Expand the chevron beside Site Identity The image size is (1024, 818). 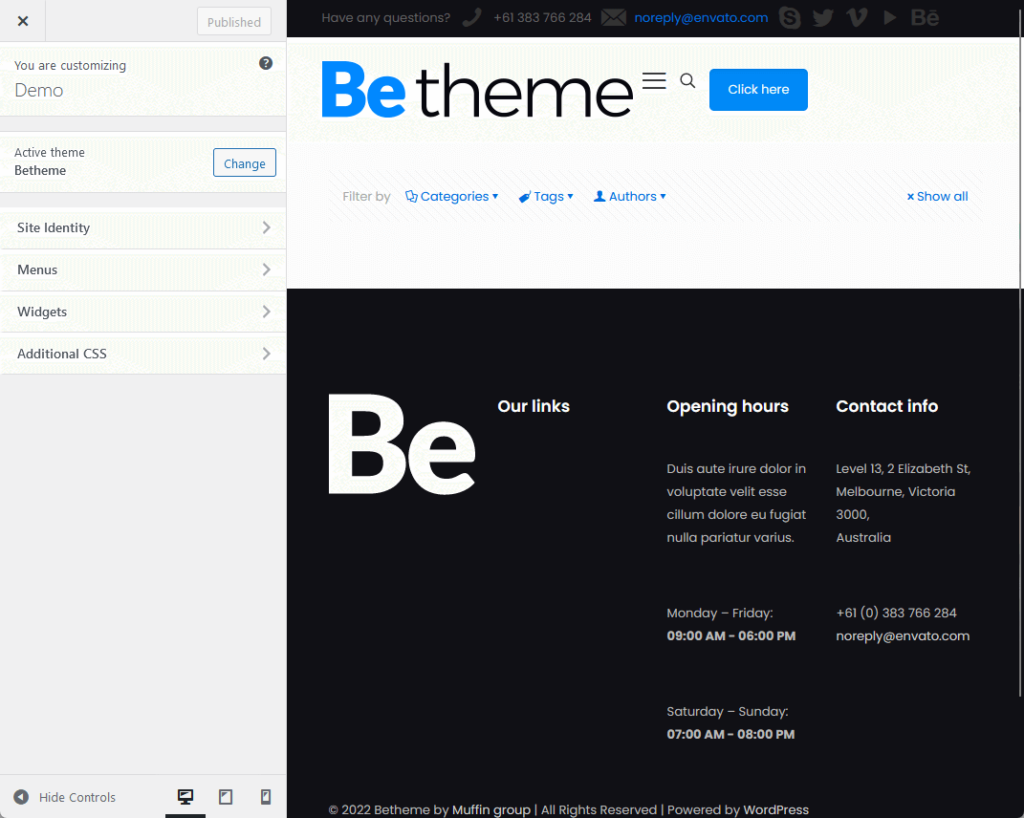[266, 228]
